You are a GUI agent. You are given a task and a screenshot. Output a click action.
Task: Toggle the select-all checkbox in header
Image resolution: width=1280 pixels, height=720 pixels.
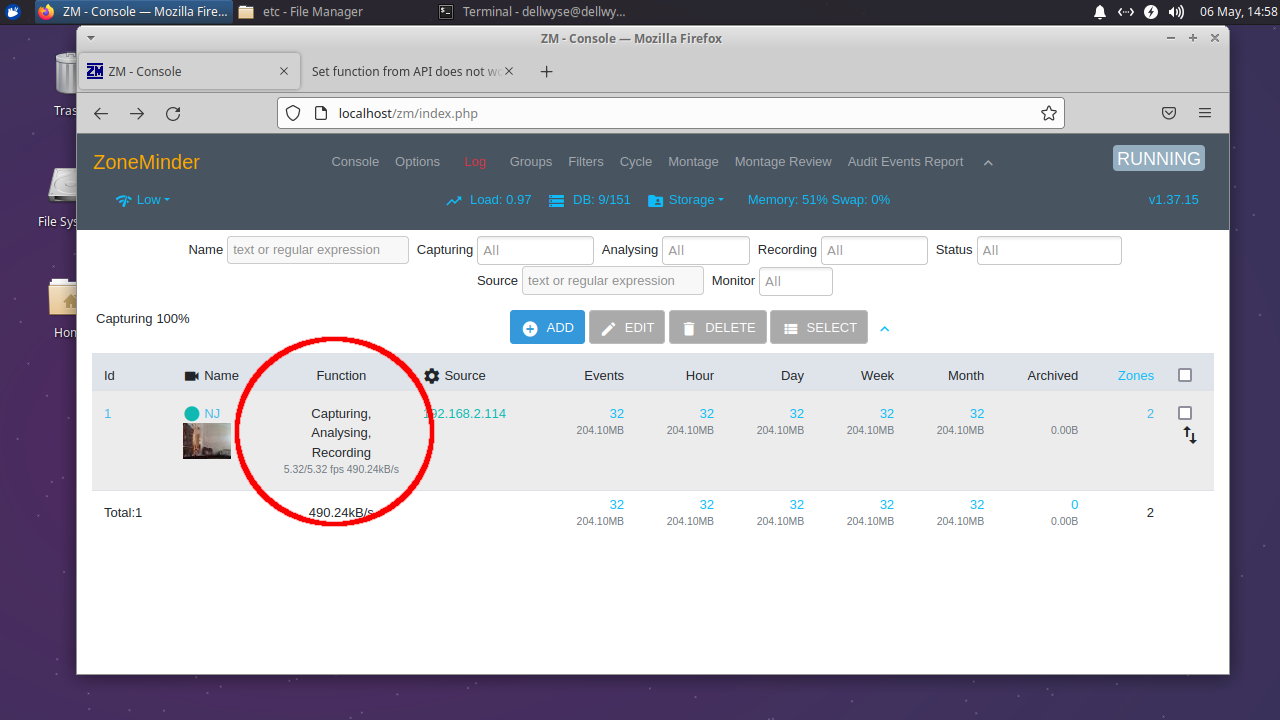pyautogui.click(x=1185, y=376)
